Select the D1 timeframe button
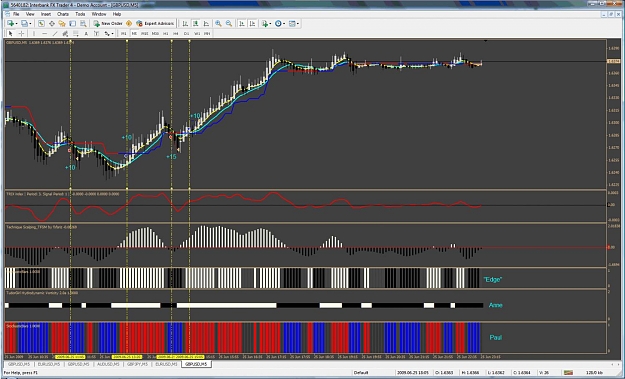The height and width of the screenshot is (379, 625). tap(186, 33)
